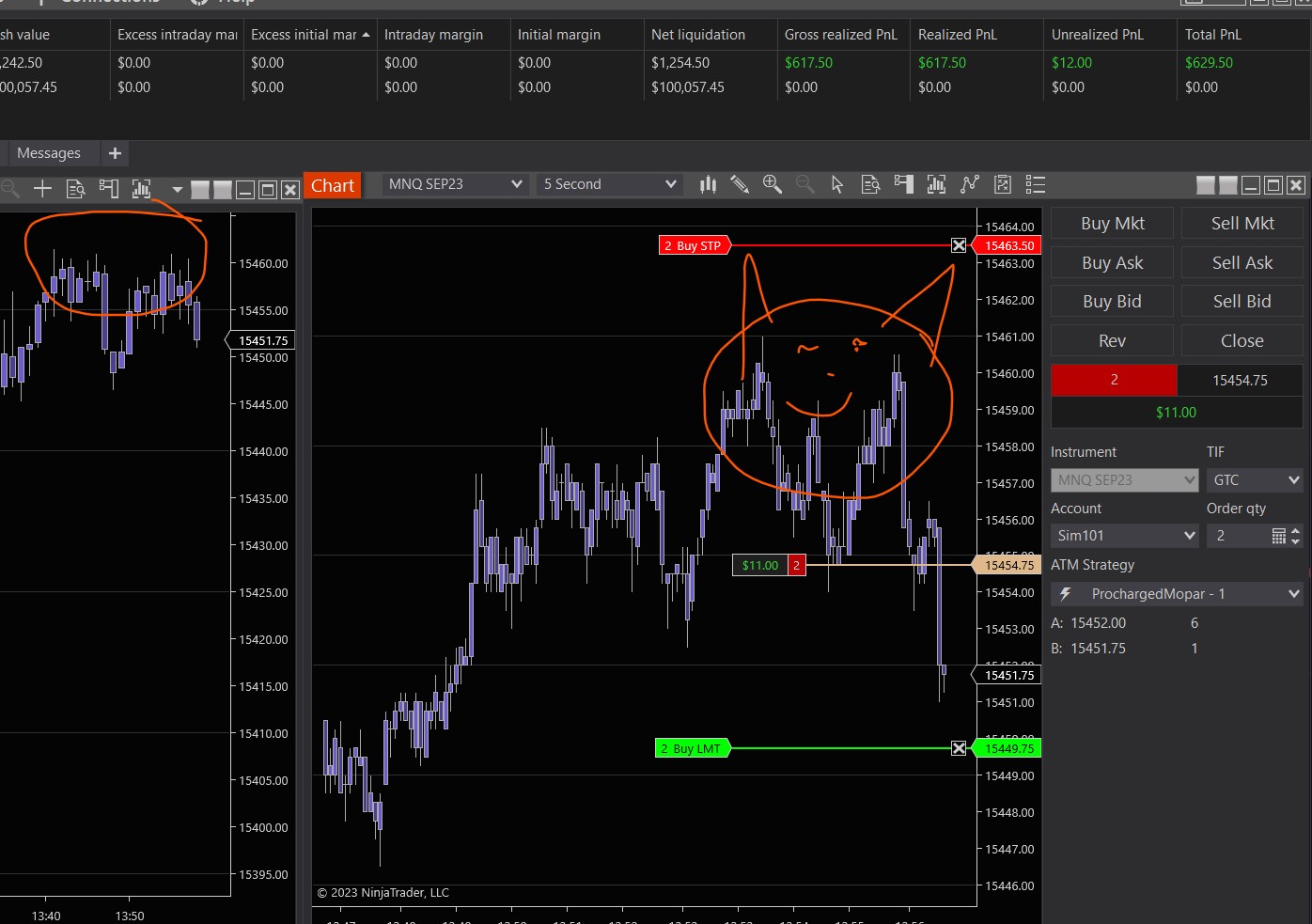The height and width of the screenshot is (924, 1312).
Task: Open the Instrument dropdown in Chart Trader
Action: pos(1124,480)
